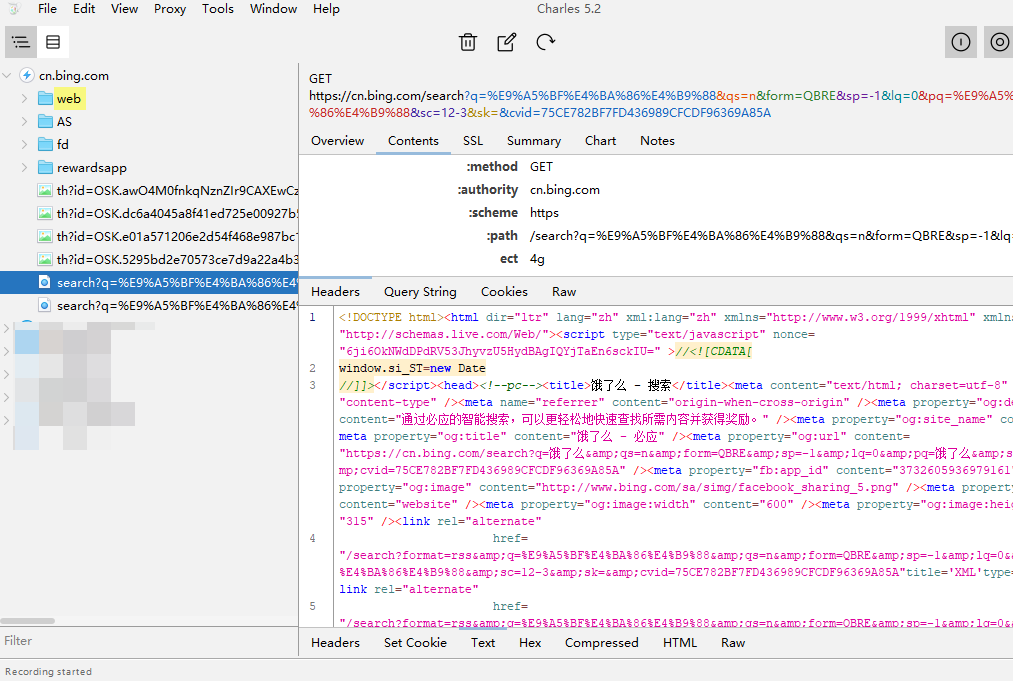Click the :method header row GET
The width and height of the screenshot is (1013, 681).
point(656,167)
